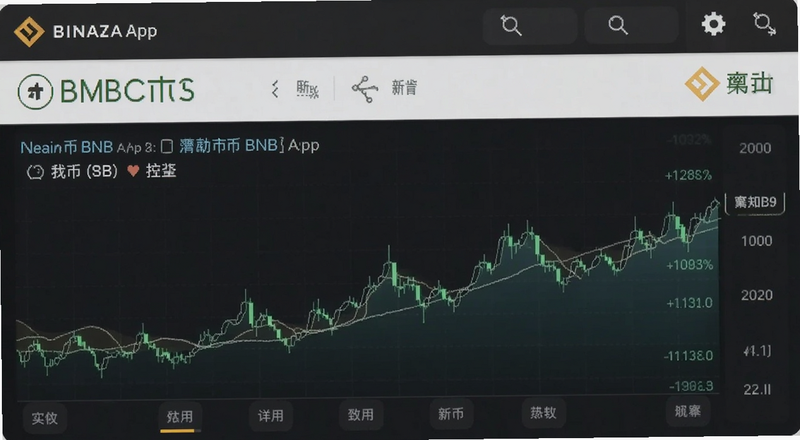
Task: Click the -11138.0 value label
Action: [x=688, y=356]
